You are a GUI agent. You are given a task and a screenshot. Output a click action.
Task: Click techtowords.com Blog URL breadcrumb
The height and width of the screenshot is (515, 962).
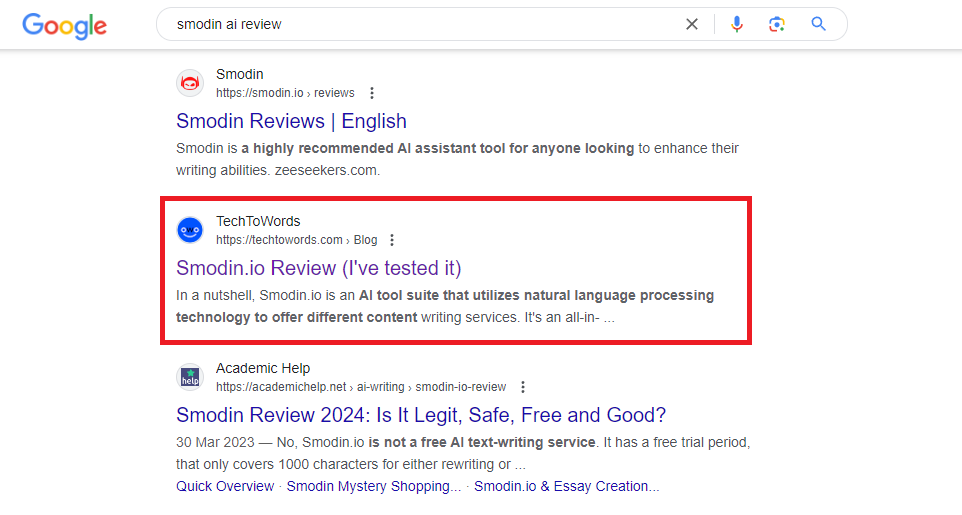point(296,240)
